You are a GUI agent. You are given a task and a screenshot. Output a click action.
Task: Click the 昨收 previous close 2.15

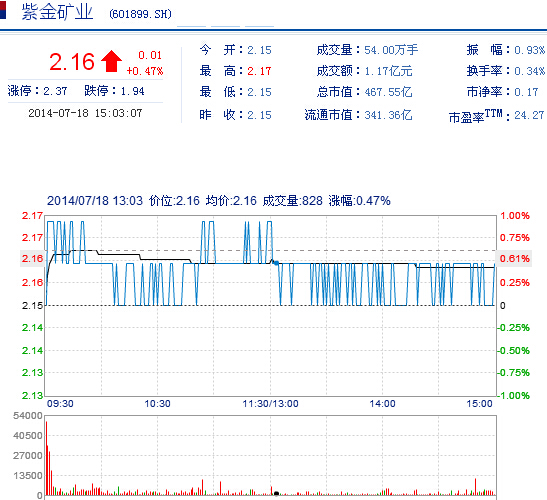pyautogui.click(x=259, y=115)
